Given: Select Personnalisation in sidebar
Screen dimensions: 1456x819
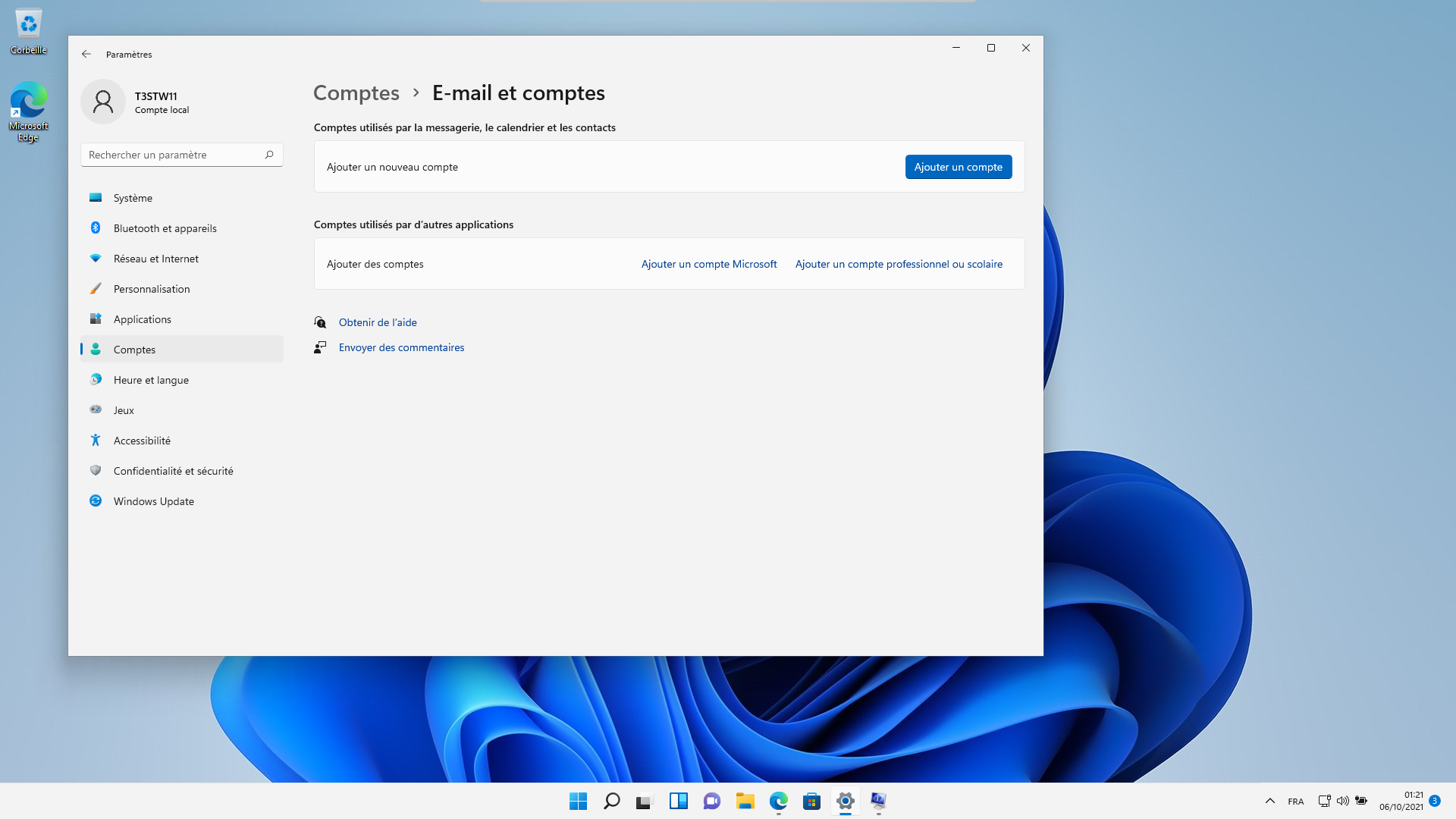Looking at the screenshot, I should (x=152, y=289).
